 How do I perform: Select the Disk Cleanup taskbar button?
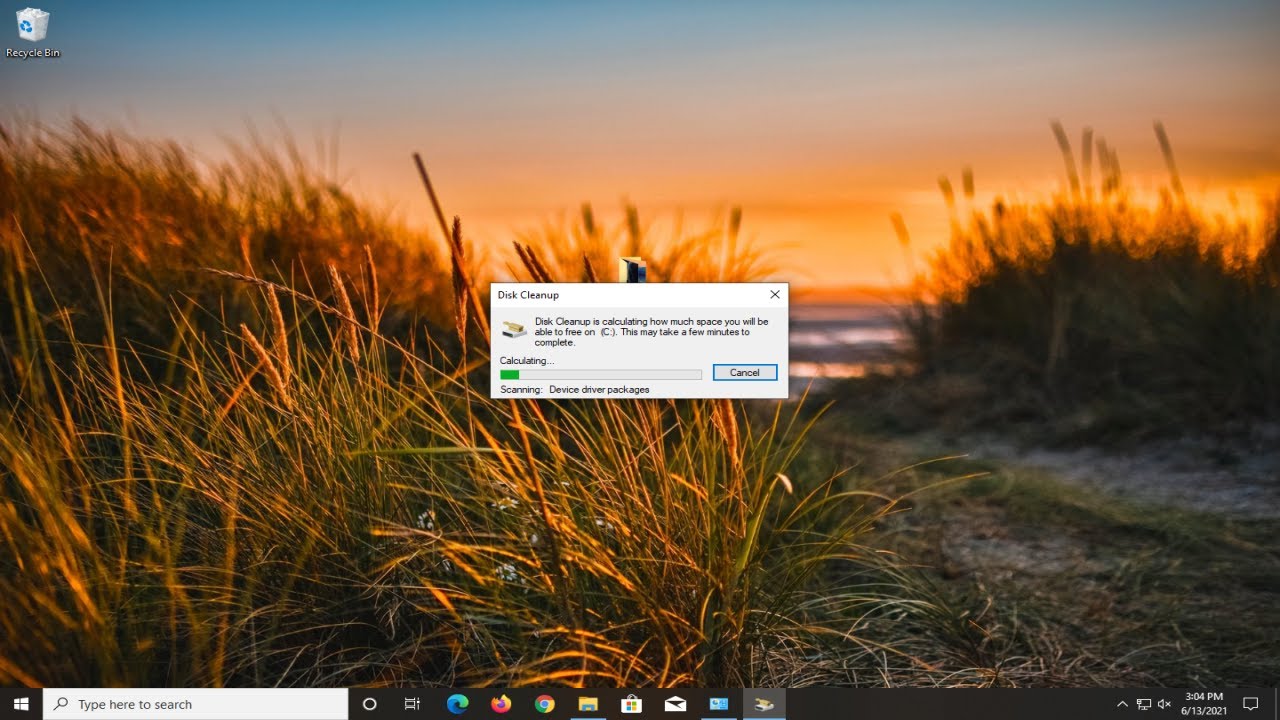[x=764, y=704]
